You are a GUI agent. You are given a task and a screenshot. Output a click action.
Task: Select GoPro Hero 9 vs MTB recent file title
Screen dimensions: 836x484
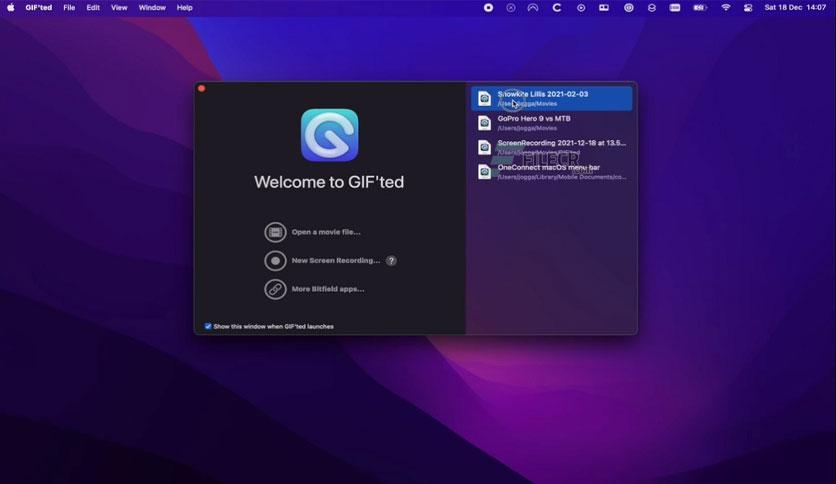534,118
